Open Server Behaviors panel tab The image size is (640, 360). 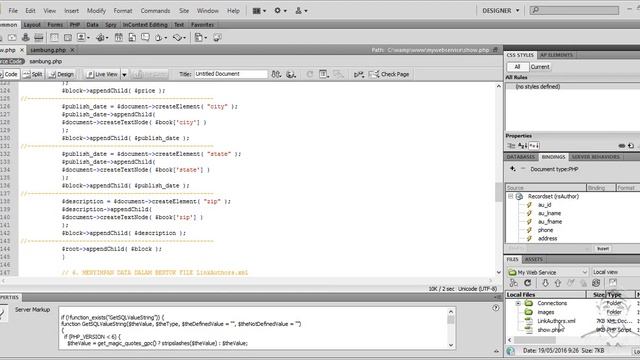click(595, 157)
